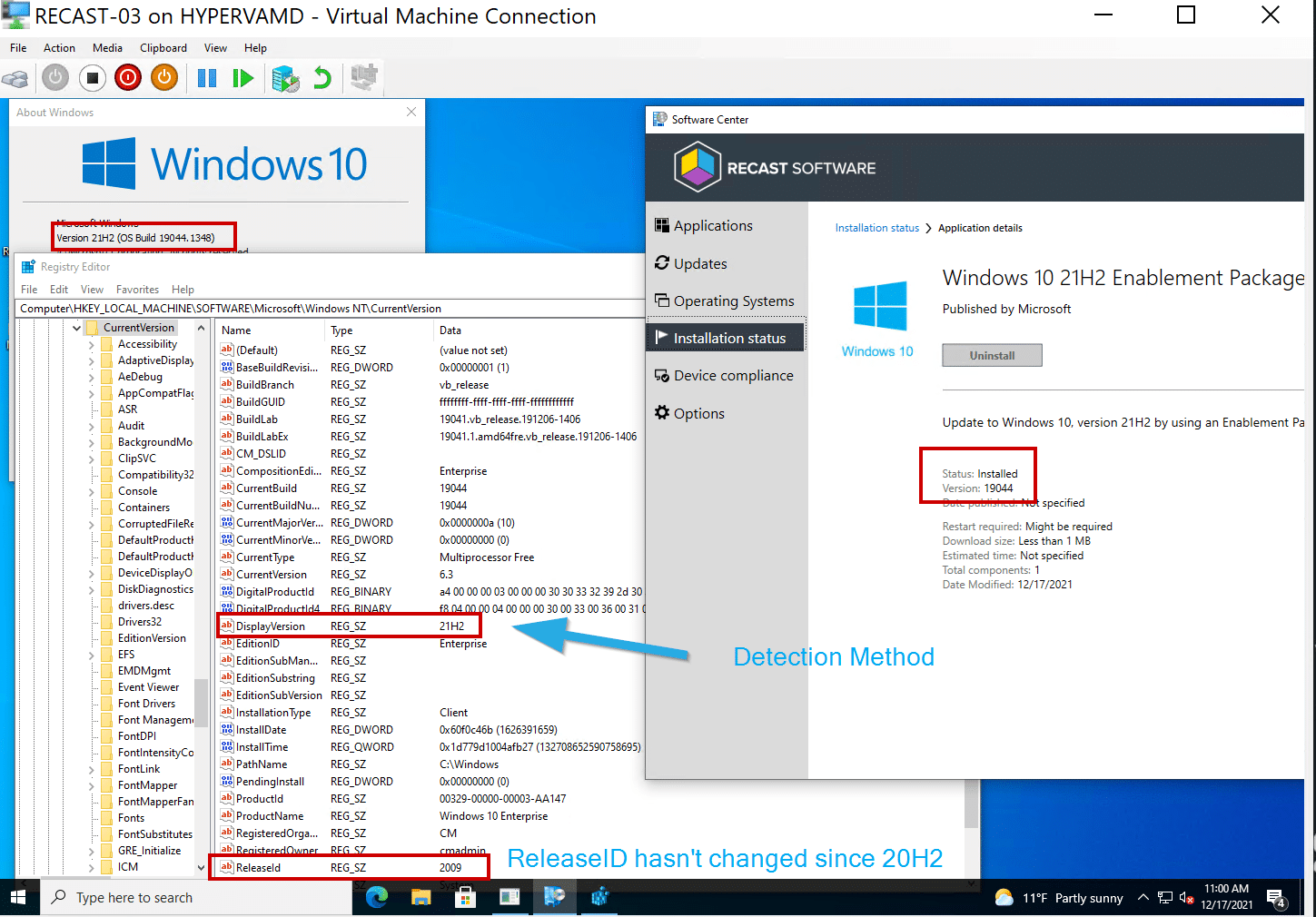Shut down the guest OS via orange power icon

(x=163, y=77)
